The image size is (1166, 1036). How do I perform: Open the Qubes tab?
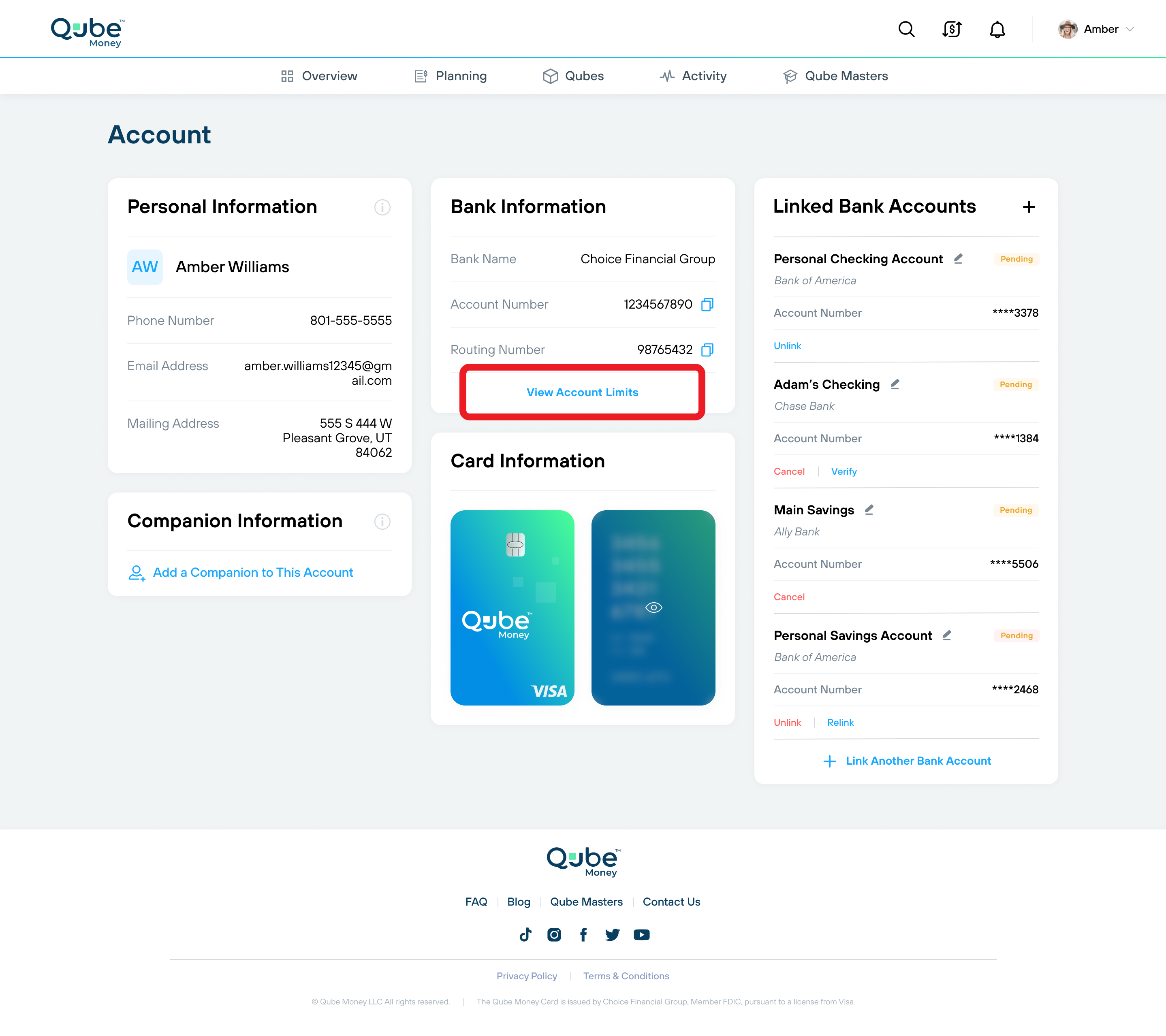pyautogui.click(x=573, y=76)
